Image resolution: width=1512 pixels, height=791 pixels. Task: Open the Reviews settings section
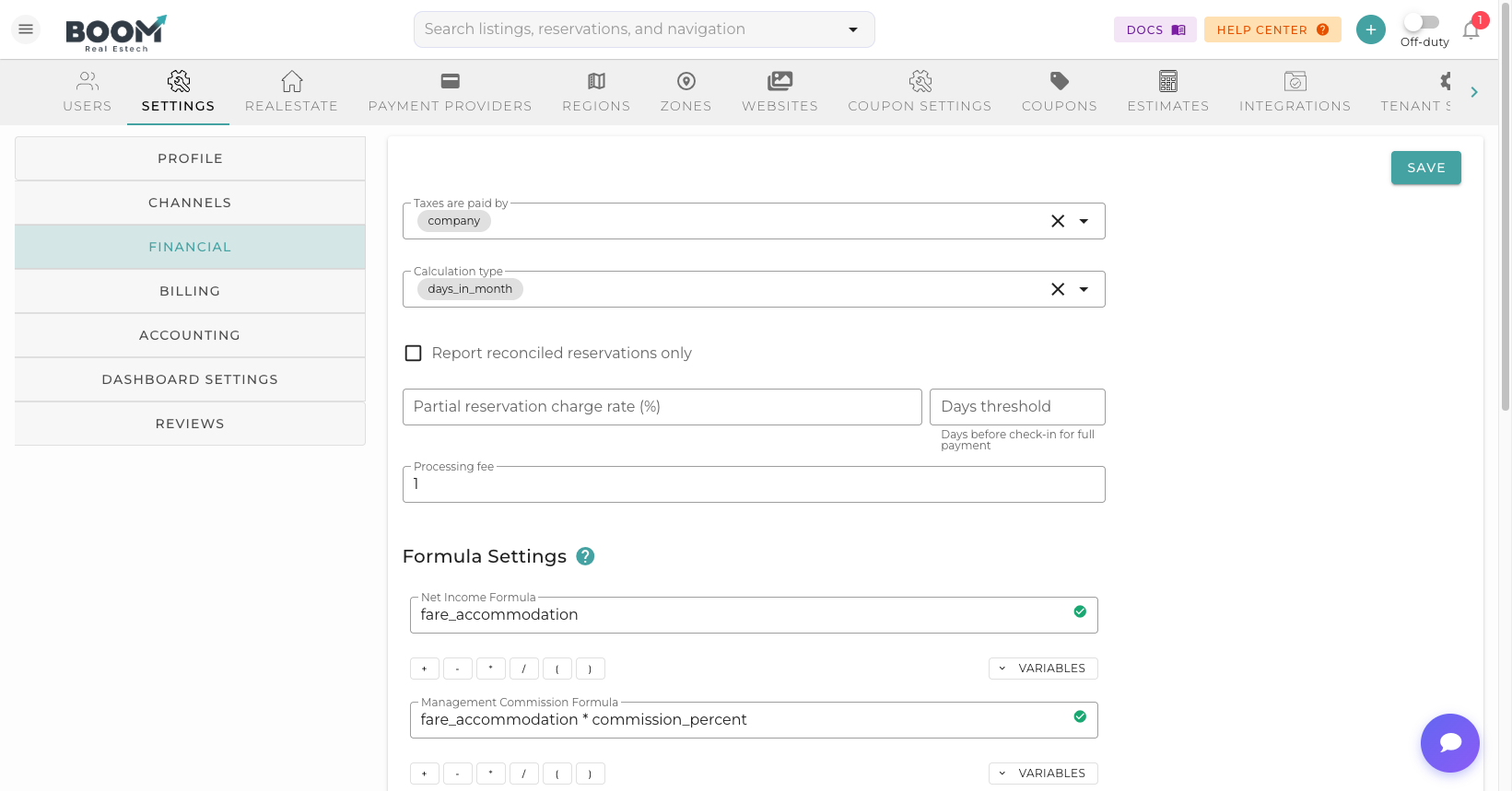point(190,424)
